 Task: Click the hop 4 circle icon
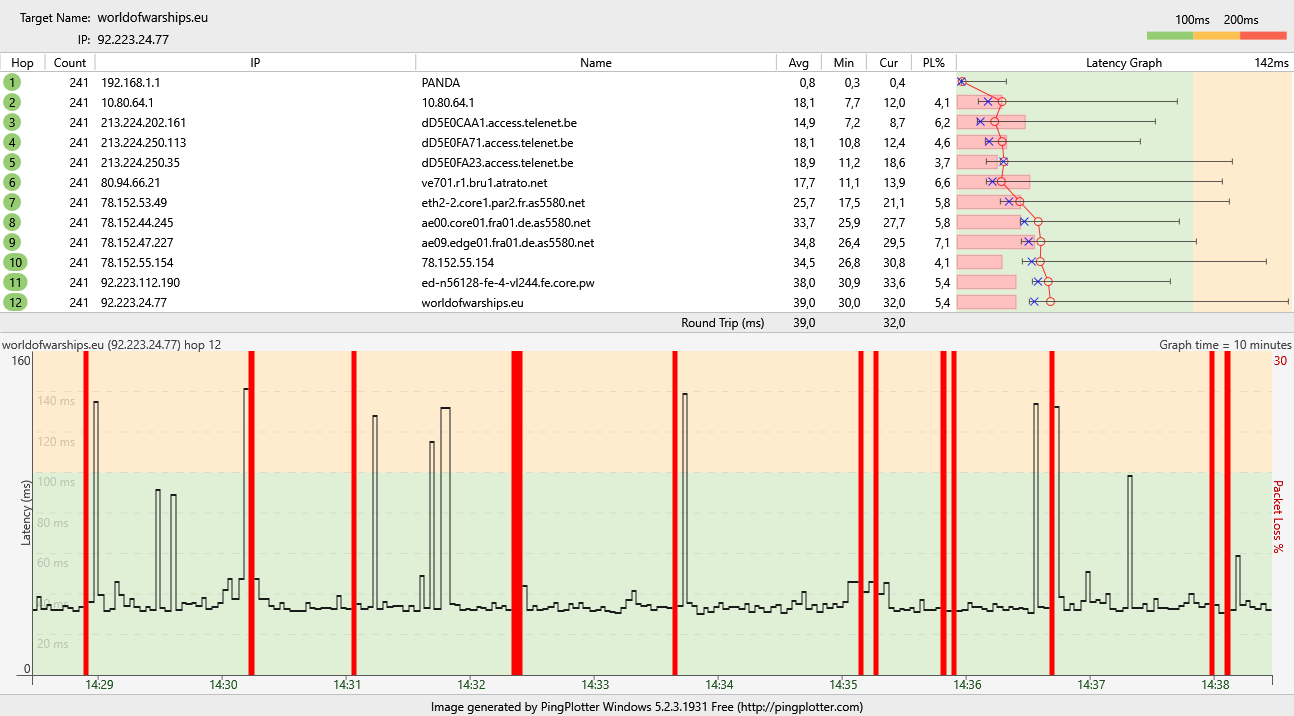(13, 143)
